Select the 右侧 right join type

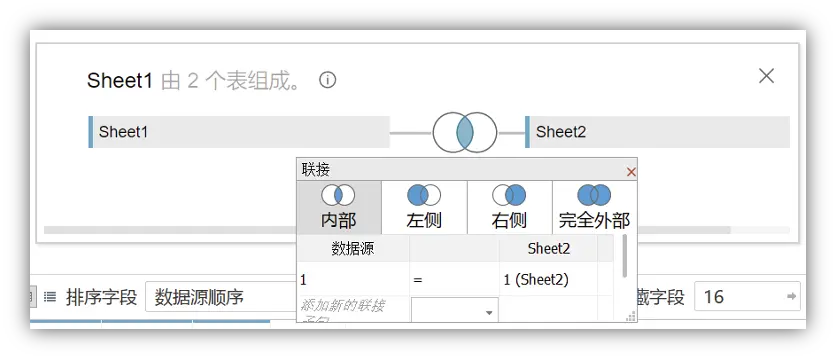click(509, 207)
